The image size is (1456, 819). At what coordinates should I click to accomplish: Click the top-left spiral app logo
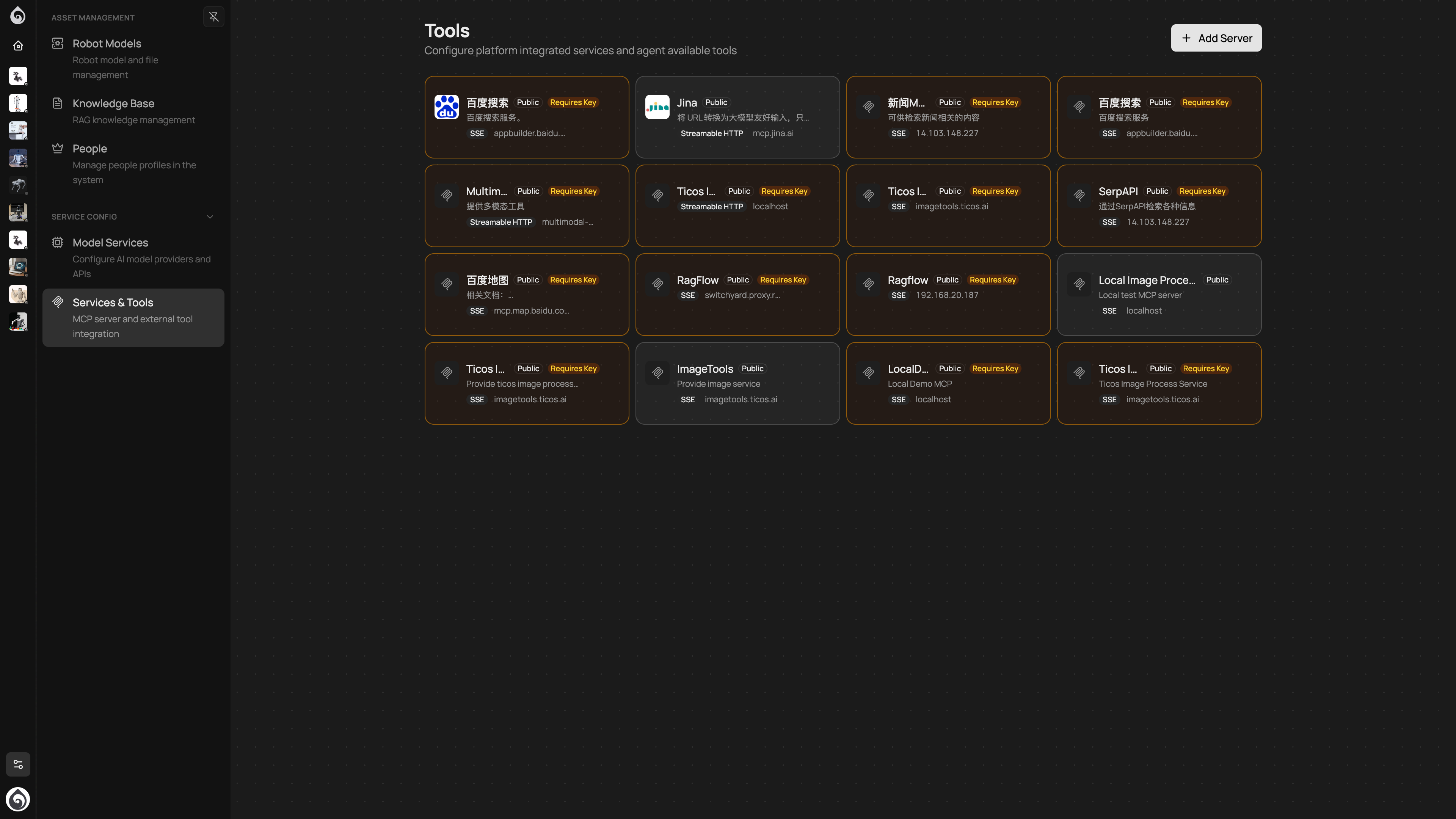[18, 15]
